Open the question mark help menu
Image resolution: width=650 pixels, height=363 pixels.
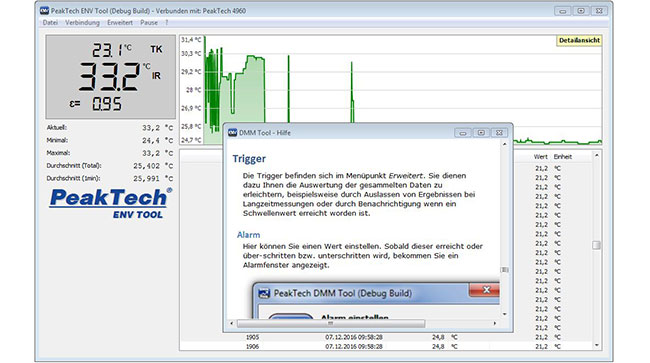point(167,23)
